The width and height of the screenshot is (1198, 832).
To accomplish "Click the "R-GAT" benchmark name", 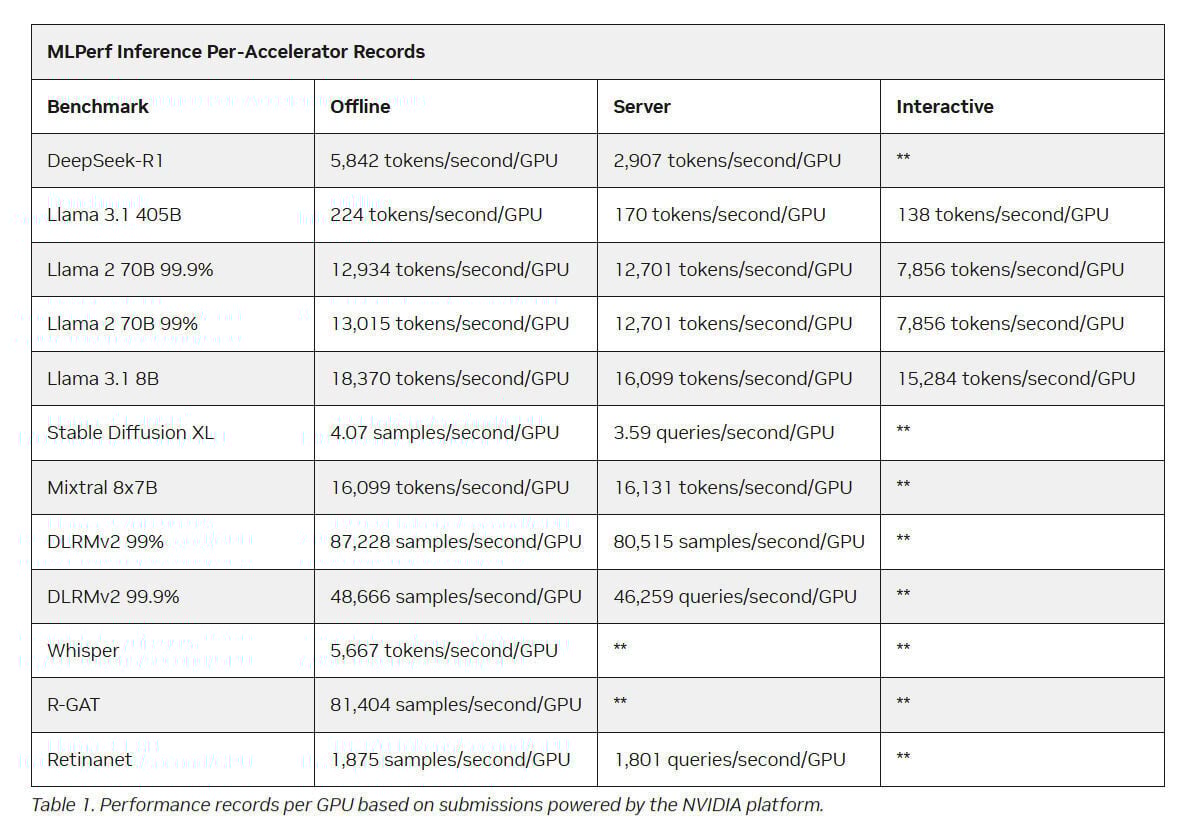I will 73,705.
